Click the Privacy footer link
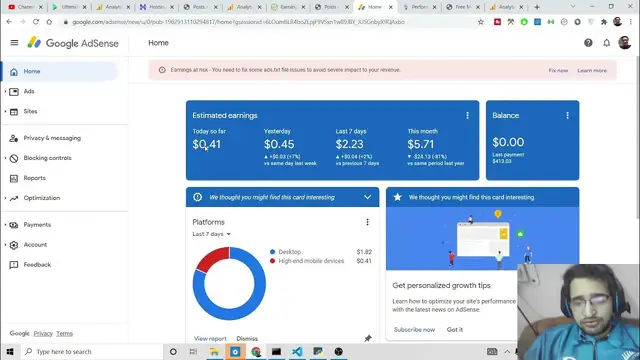Image resolution: width=640 pixels, height=360 pixels. [43, 333]
